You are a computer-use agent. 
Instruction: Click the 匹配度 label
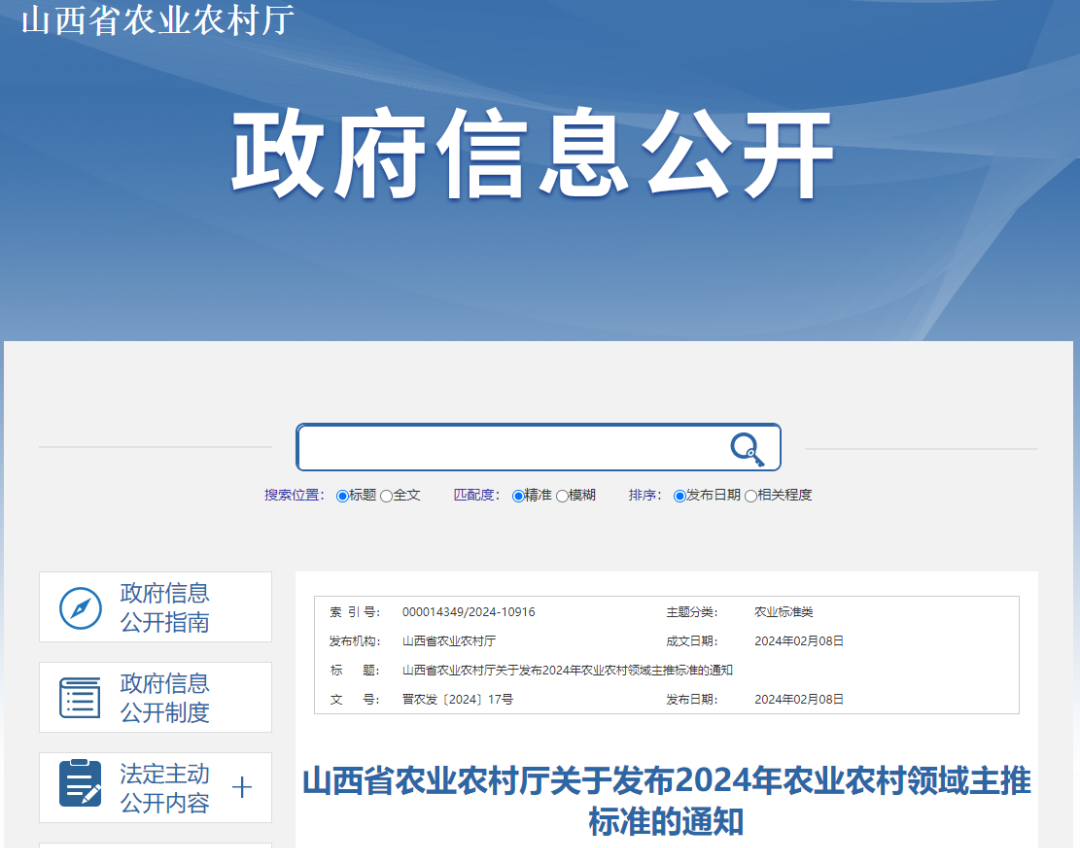[477, 495]
